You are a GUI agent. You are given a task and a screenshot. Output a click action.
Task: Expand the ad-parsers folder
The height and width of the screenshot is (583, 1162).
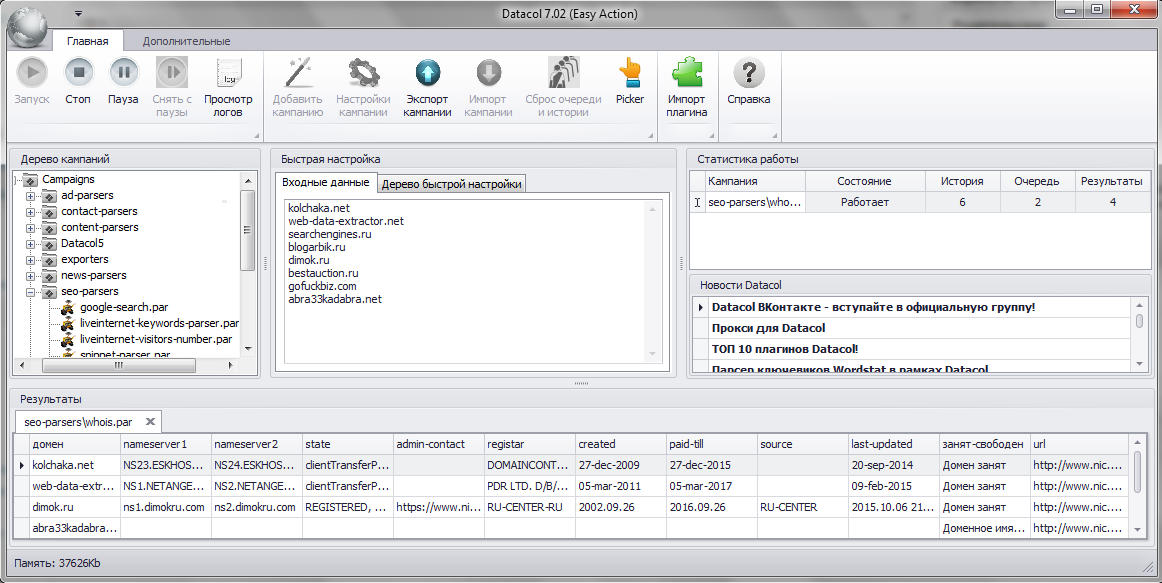(x=30, y=196)
